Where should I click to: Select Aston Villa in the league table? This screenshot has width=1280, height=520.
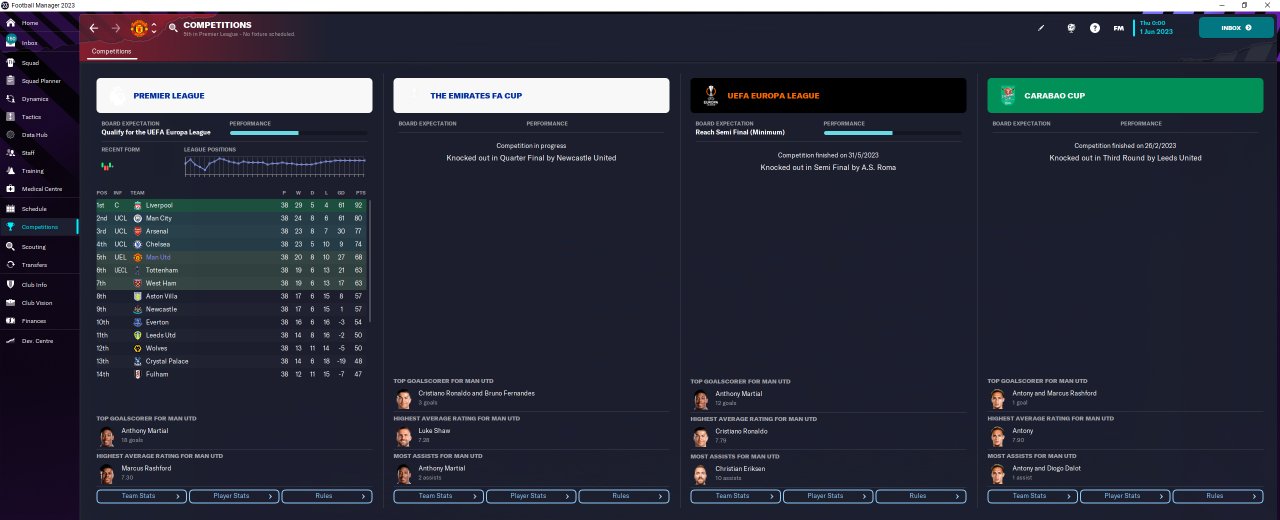pos(232,296)
